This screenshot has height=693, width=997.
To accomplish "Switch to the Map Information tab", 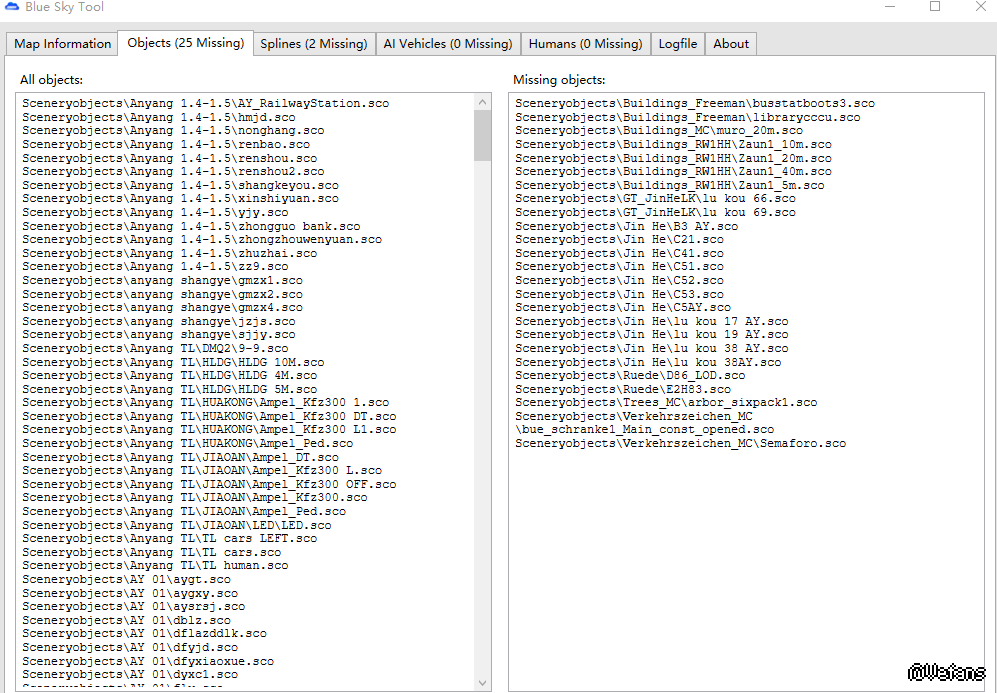I will tap(62, 44).
